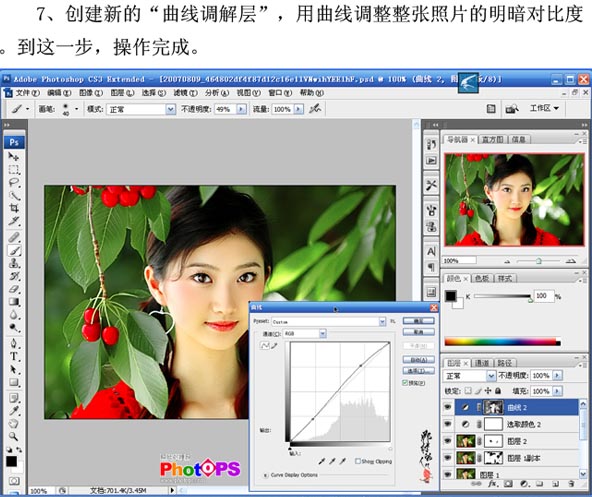The width and height of the screenshot is (592, 497).
Task: Select the Lasso tool
Action: coord(14,182)
